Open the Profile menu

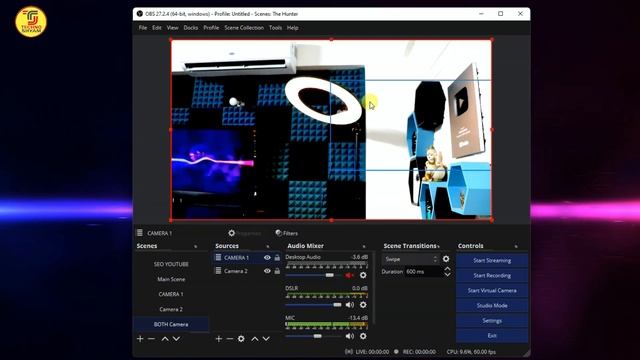pos(211,28)
